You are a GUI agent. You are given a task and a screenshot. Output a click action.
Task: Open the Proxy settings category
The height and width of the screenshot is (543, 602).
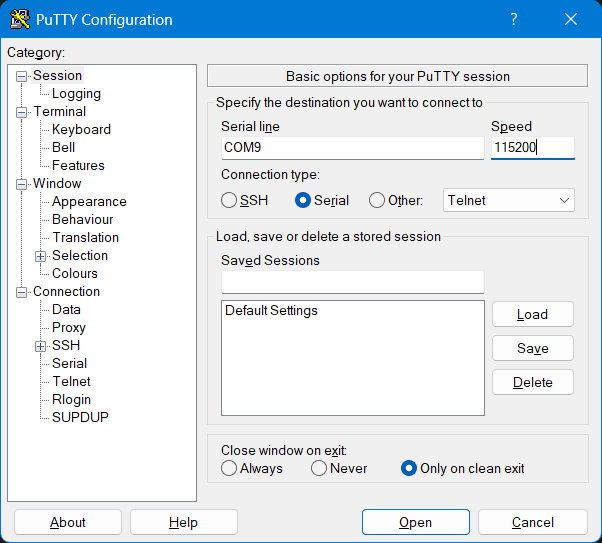pos(69,328)
